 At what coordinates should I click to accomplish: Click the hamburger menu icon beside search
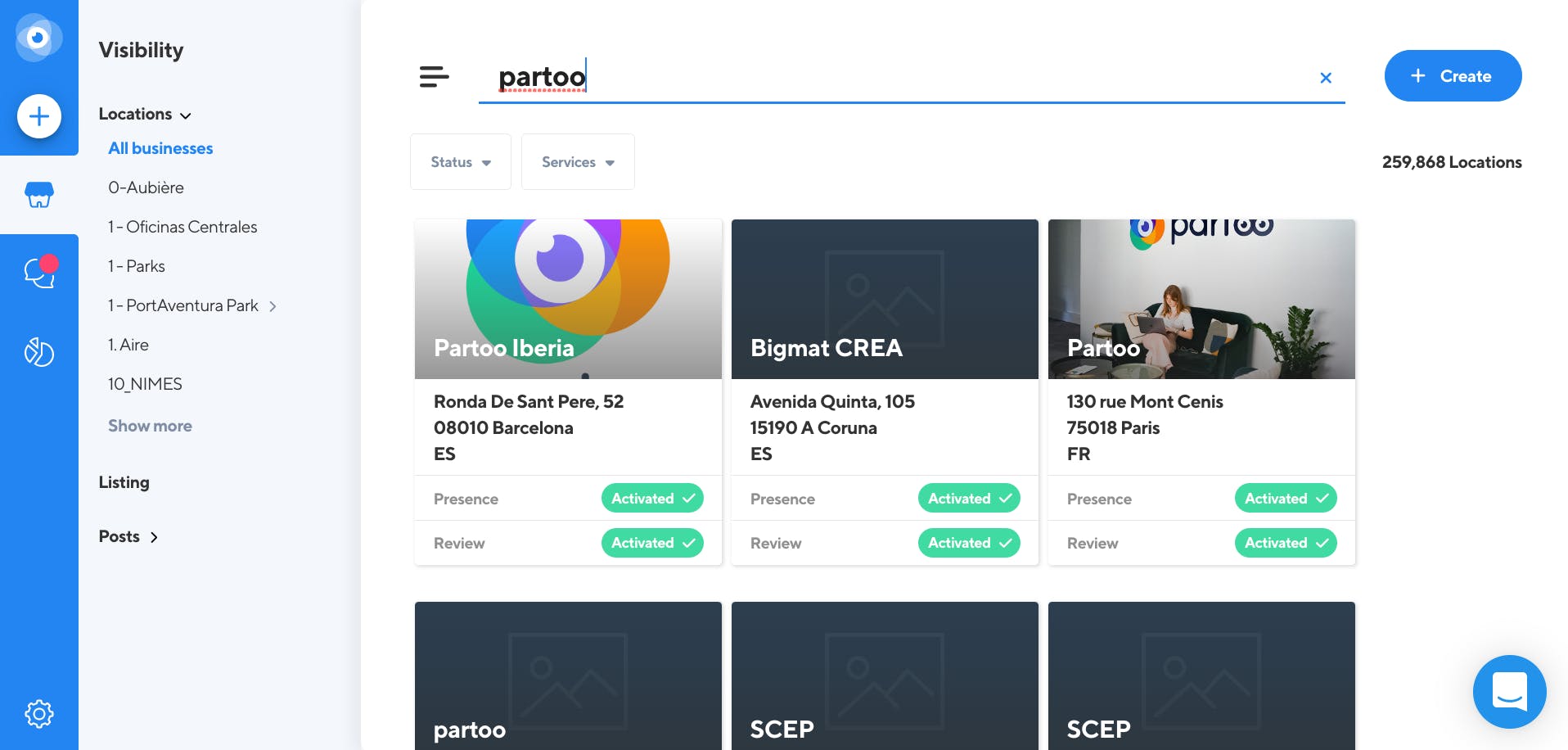[x=434, y=77]
